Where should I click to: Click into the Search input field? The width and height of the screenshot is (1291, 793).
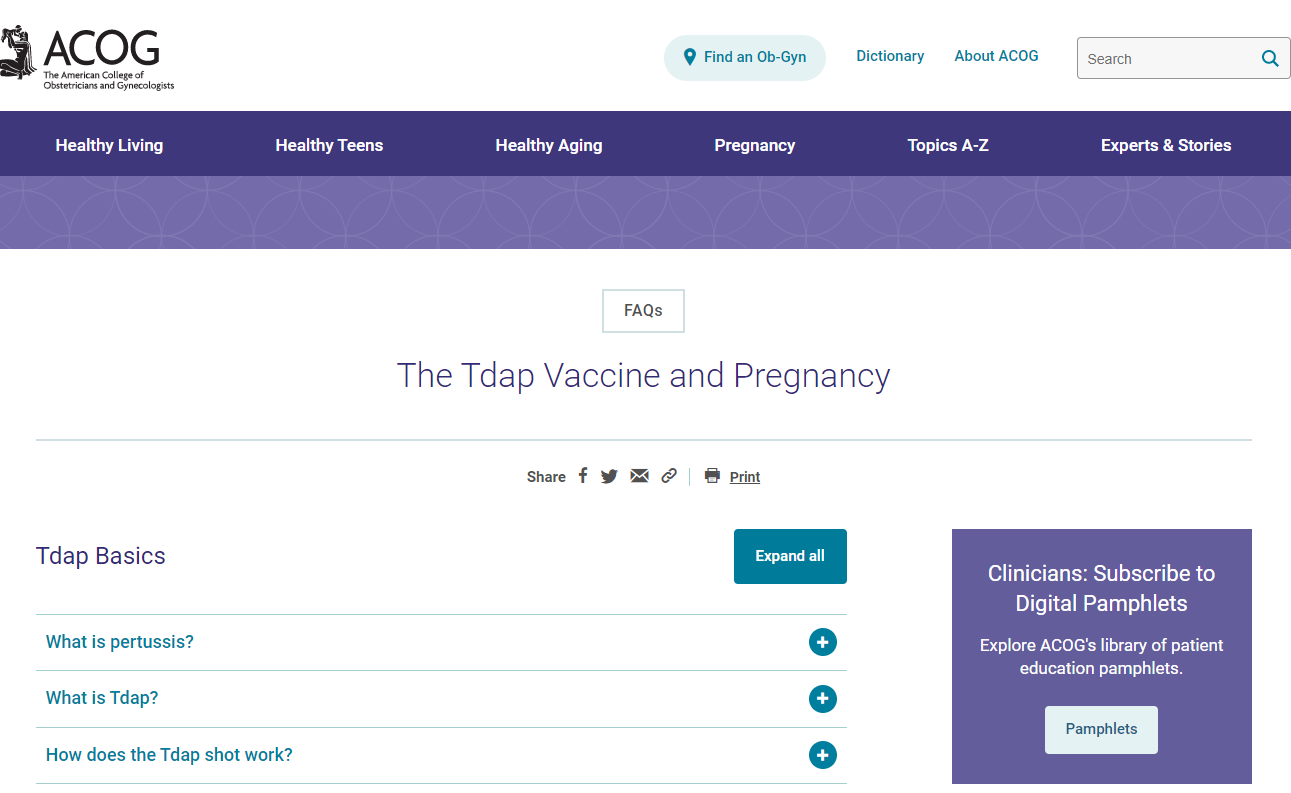(x=1165, y=59)
